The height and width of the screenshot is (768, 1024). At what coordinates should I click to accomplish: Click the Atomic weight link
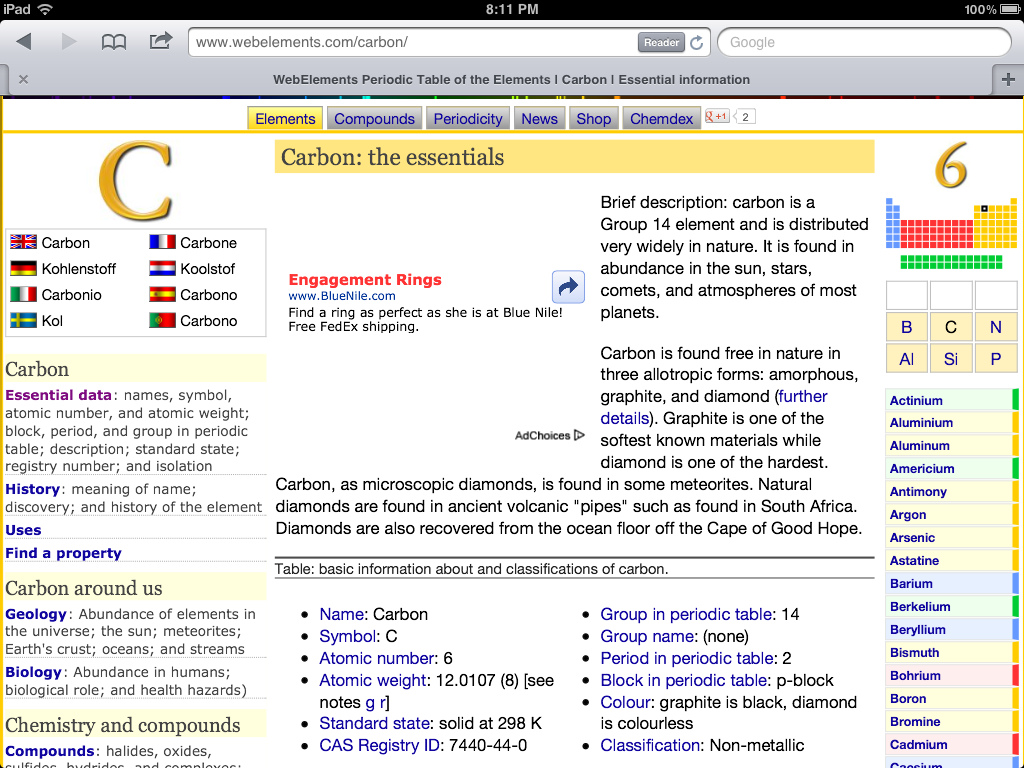[372, 680]
